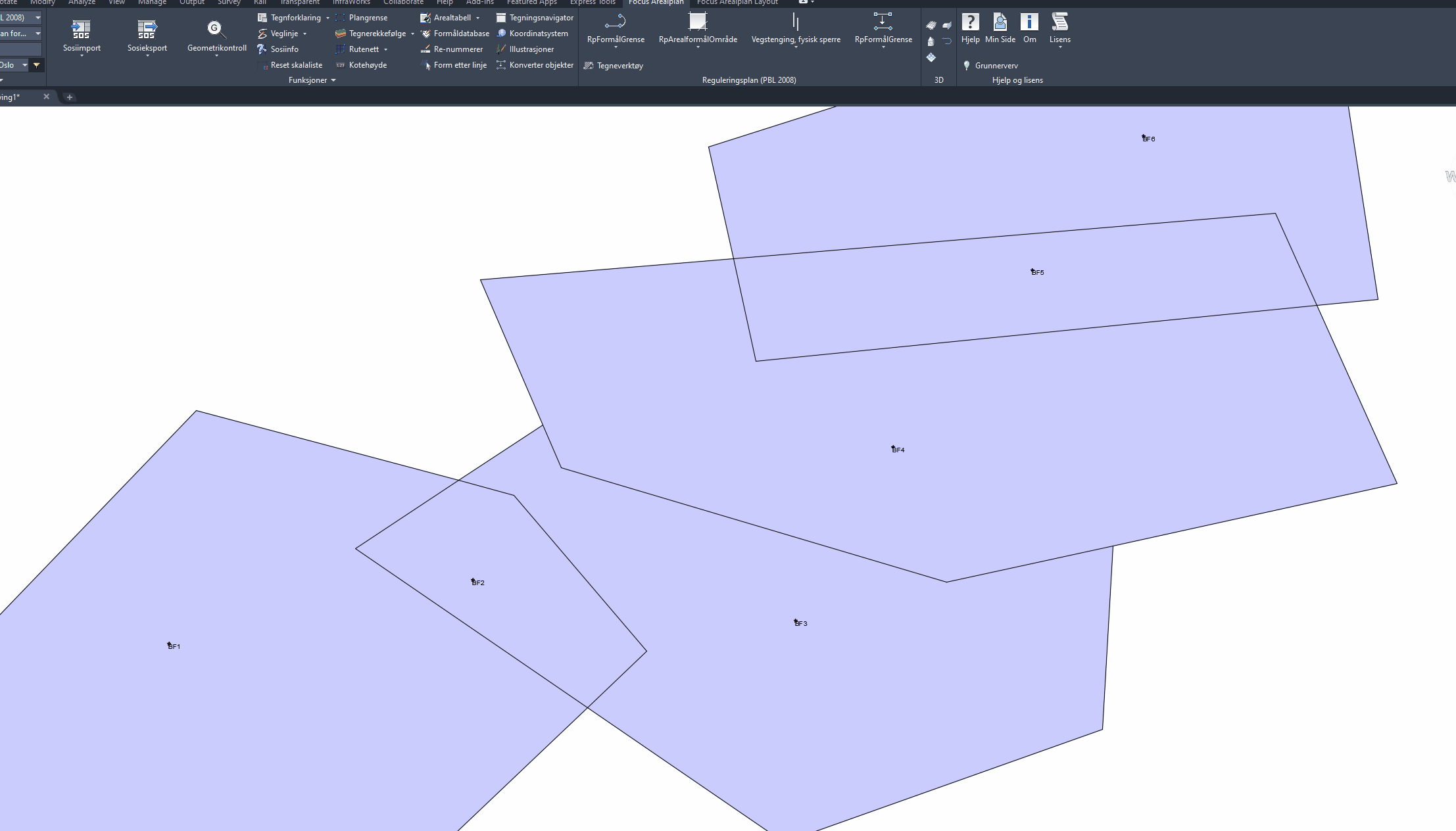Open the Rutenett dropdown arrow
This screenshot has width=1456, height=831.
point(385,50)
